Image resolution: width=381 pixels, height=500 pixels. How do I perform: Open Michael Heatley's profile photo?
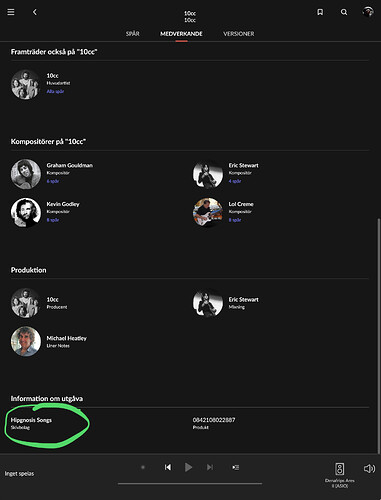[26, 341]
